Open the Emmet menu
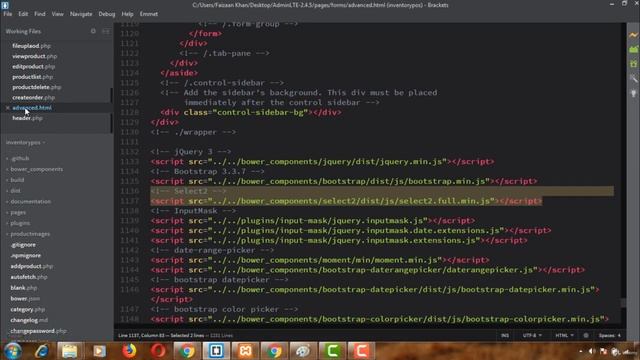Image resolution: width=640 pixels, height=360 pixels. coord(149,14)
